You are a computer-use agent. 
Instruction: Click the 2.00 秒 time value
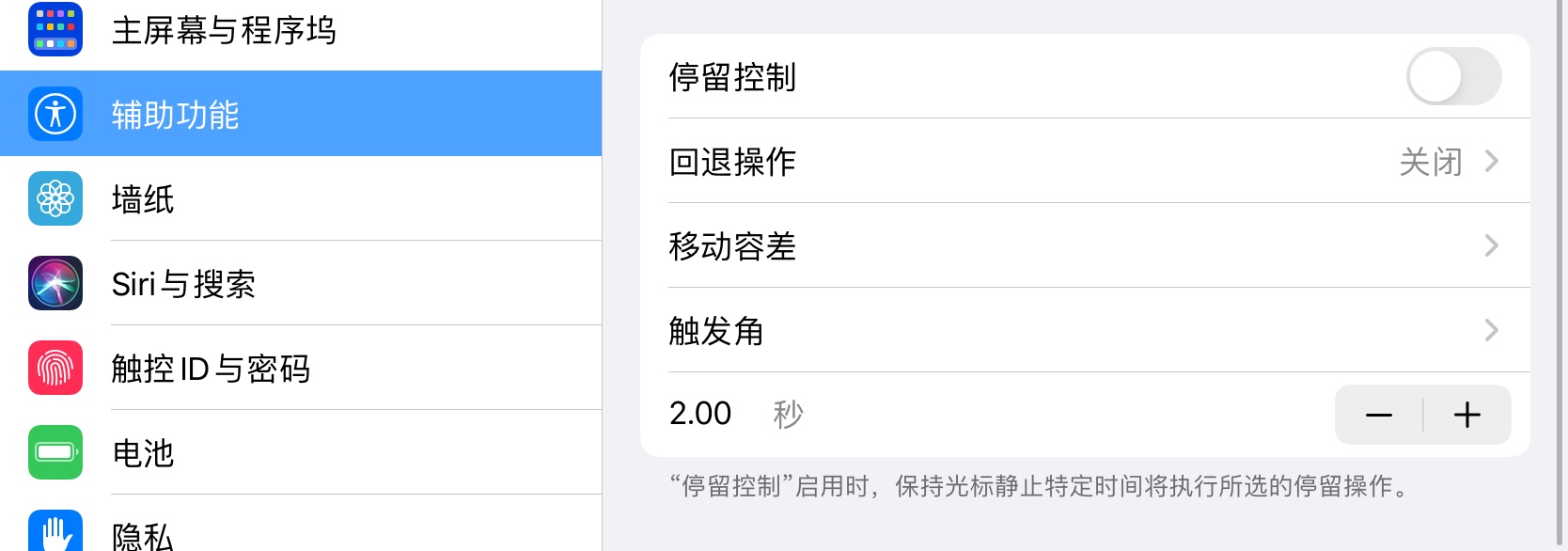click(700, 414)
